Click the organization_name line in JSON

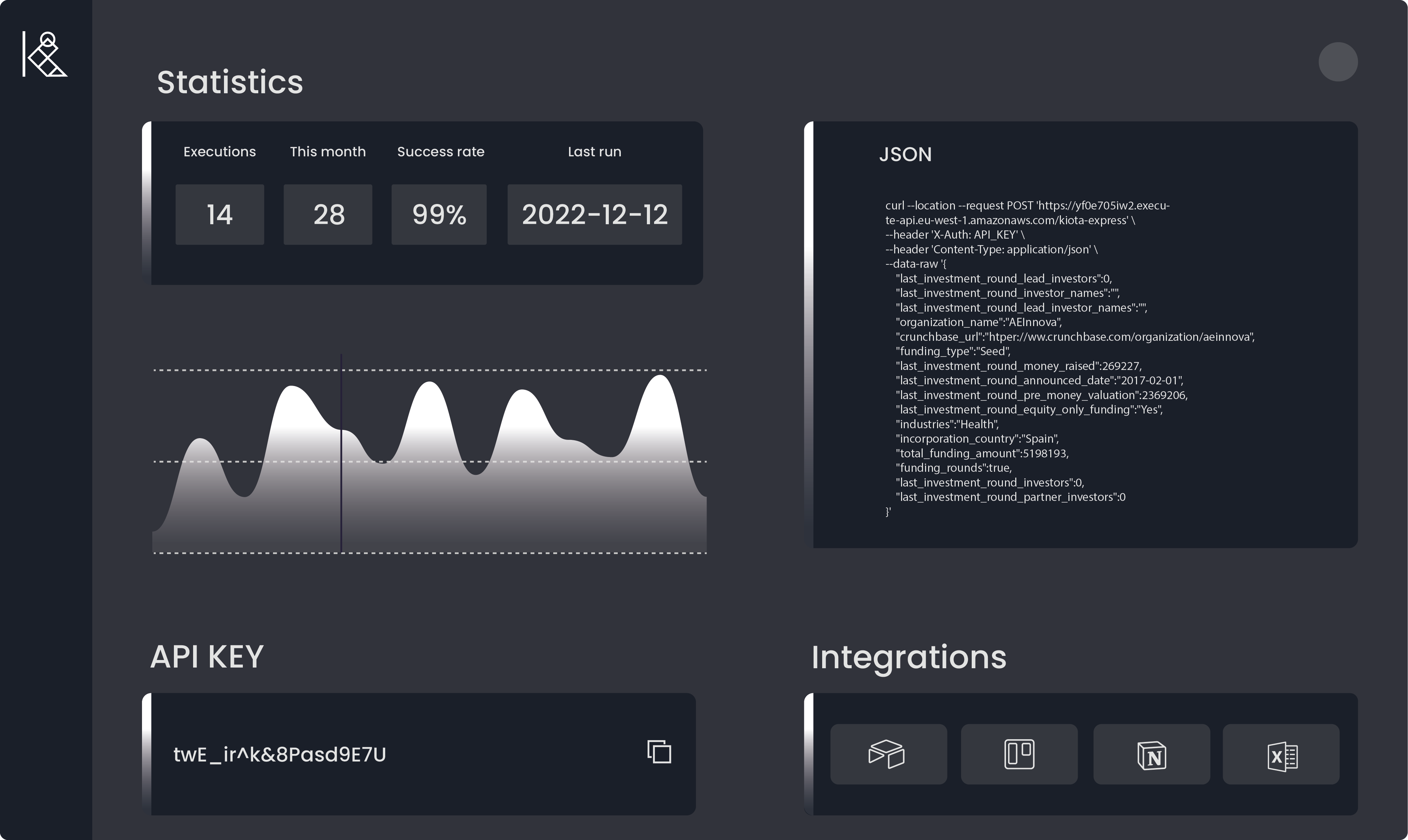978,322
